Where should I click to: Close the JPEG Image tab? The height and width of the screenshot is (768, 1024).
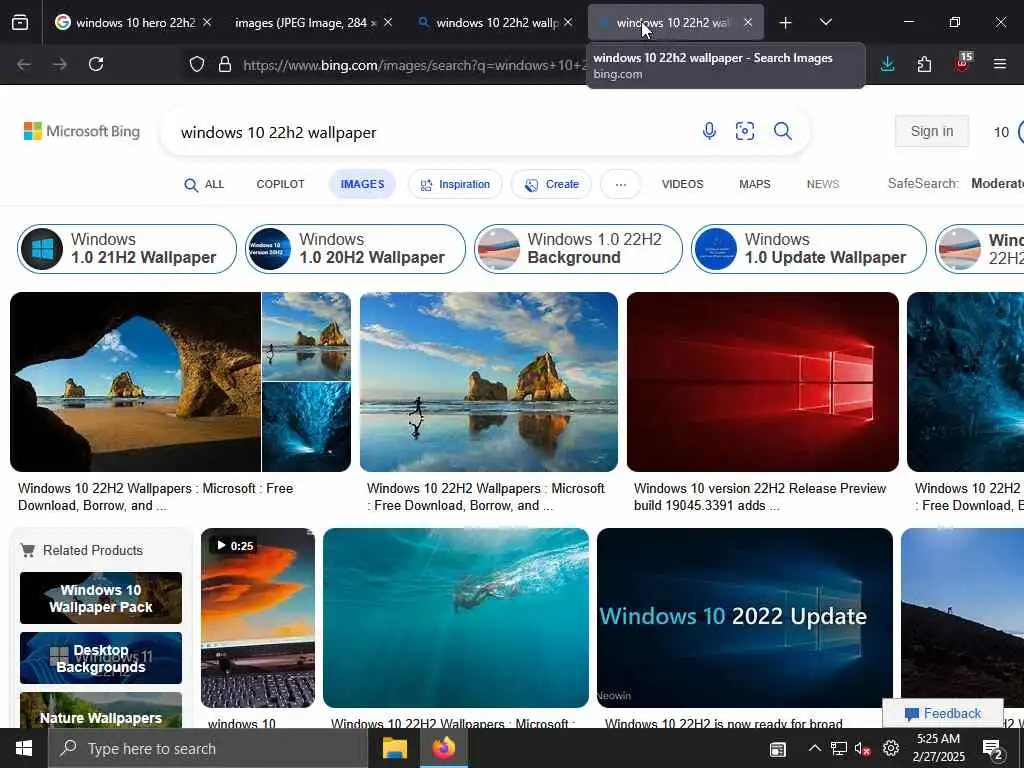(x=388, y=22)
